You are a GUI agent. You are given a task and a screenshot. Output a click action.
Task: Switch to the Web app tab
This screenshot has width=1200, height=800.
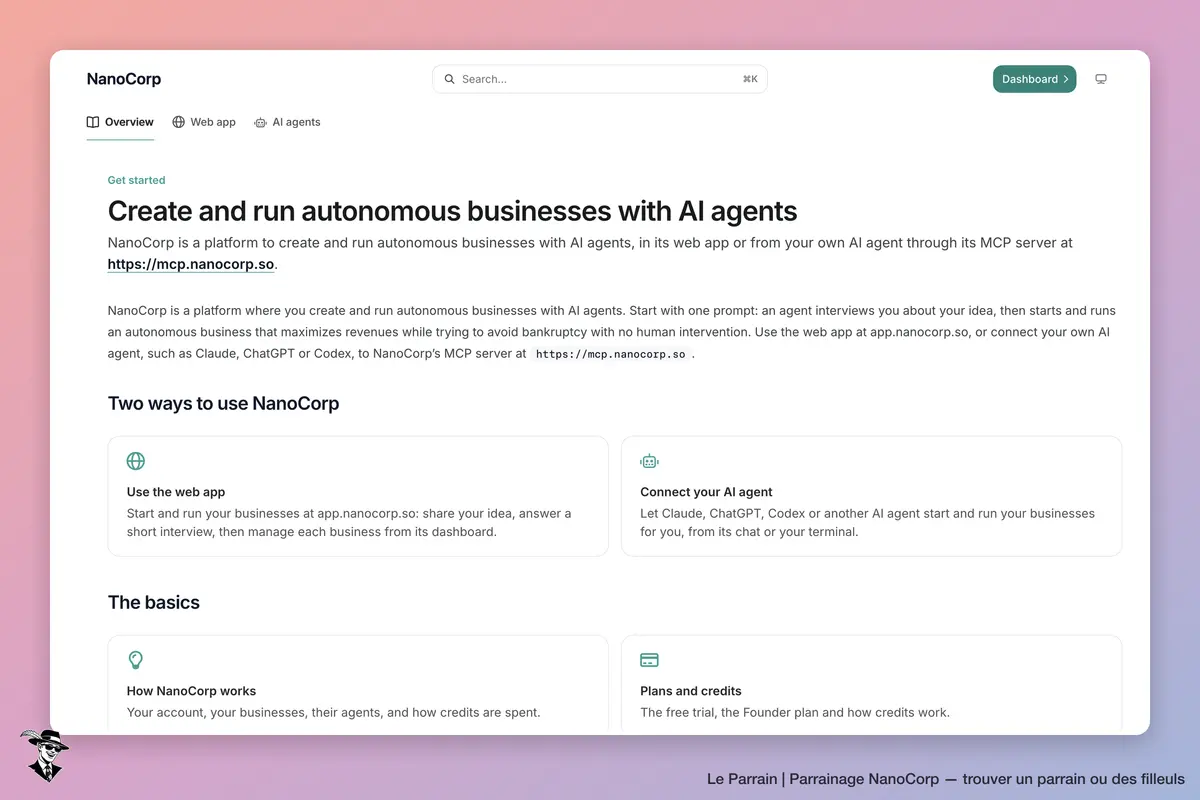point(204,122)
